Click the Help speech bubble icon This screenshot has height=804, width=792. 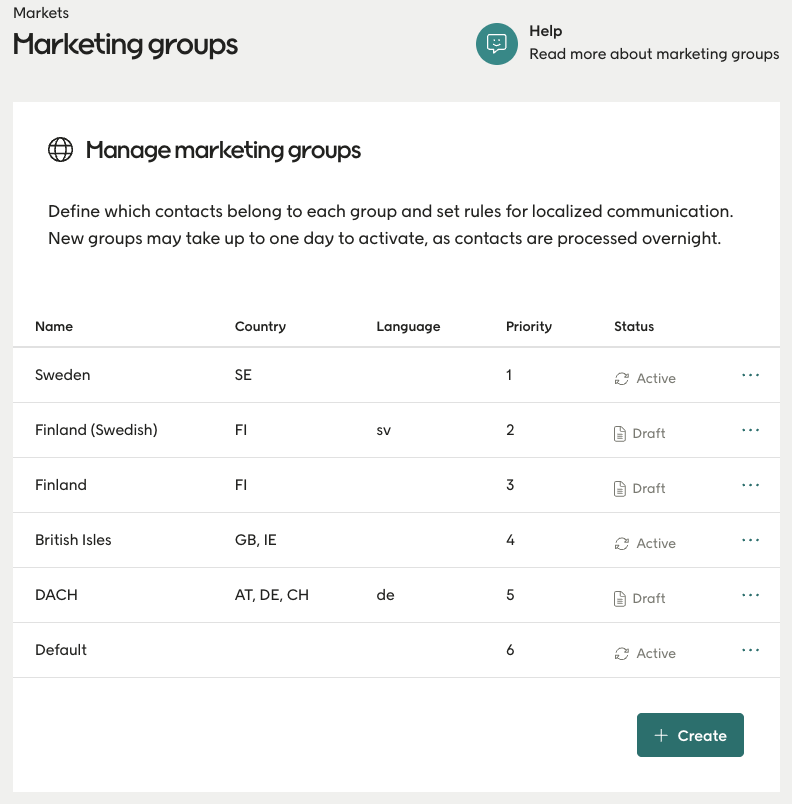point(496,44)
